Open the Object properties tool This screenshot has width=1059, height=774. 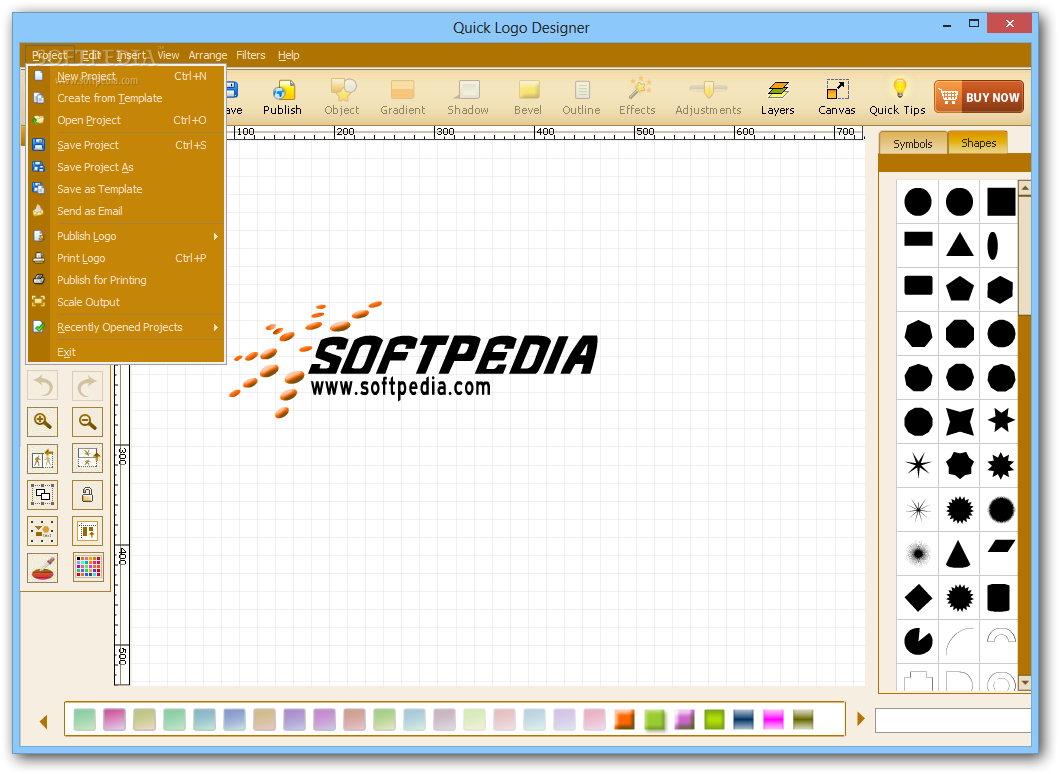[342, 97]
